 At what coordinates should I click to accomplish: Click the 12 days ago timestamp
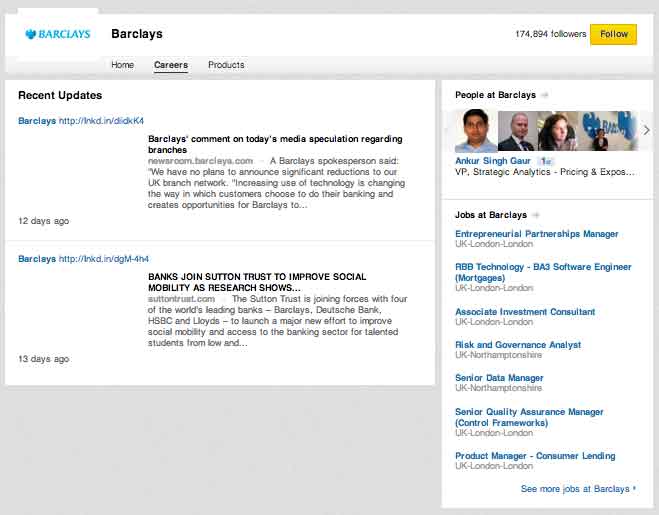pos(44,221)
